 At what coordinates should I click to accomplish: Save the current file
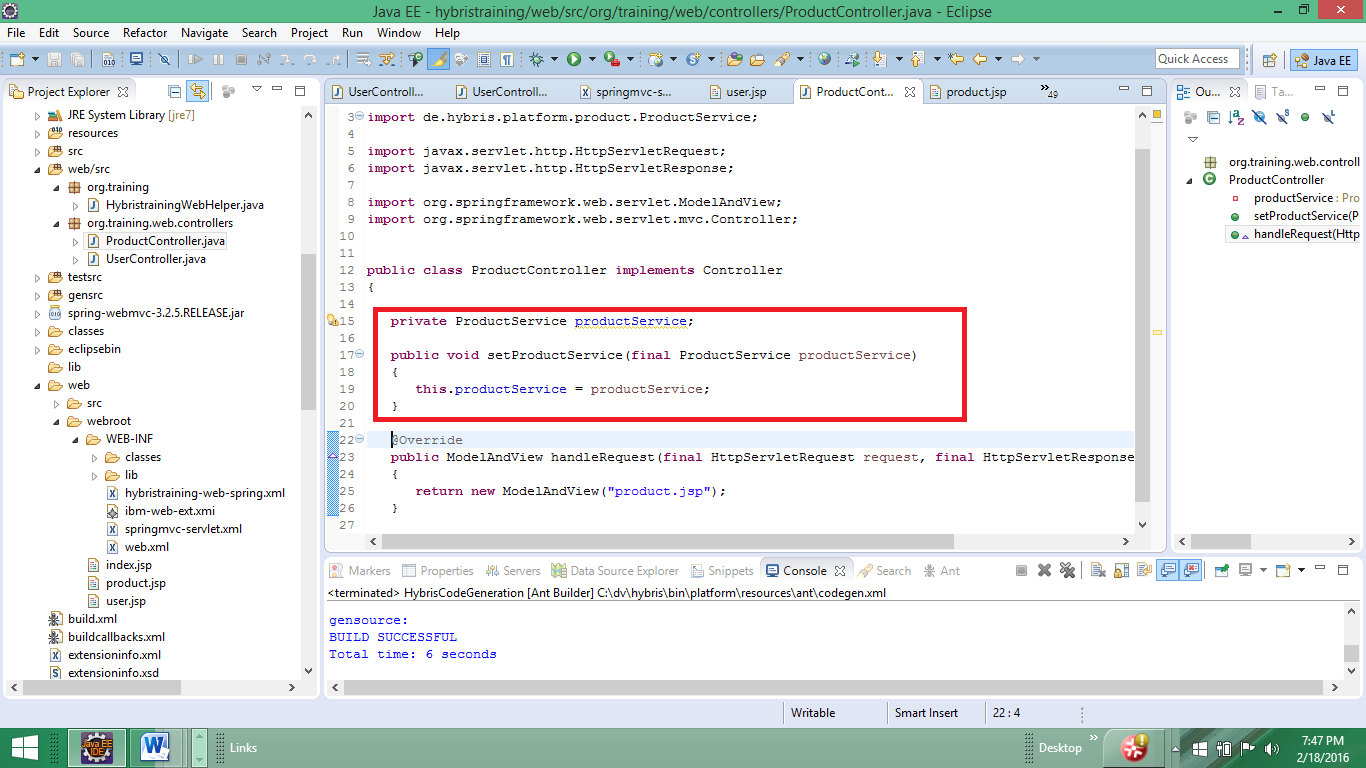pyautogui.click(x=55, y=59)
